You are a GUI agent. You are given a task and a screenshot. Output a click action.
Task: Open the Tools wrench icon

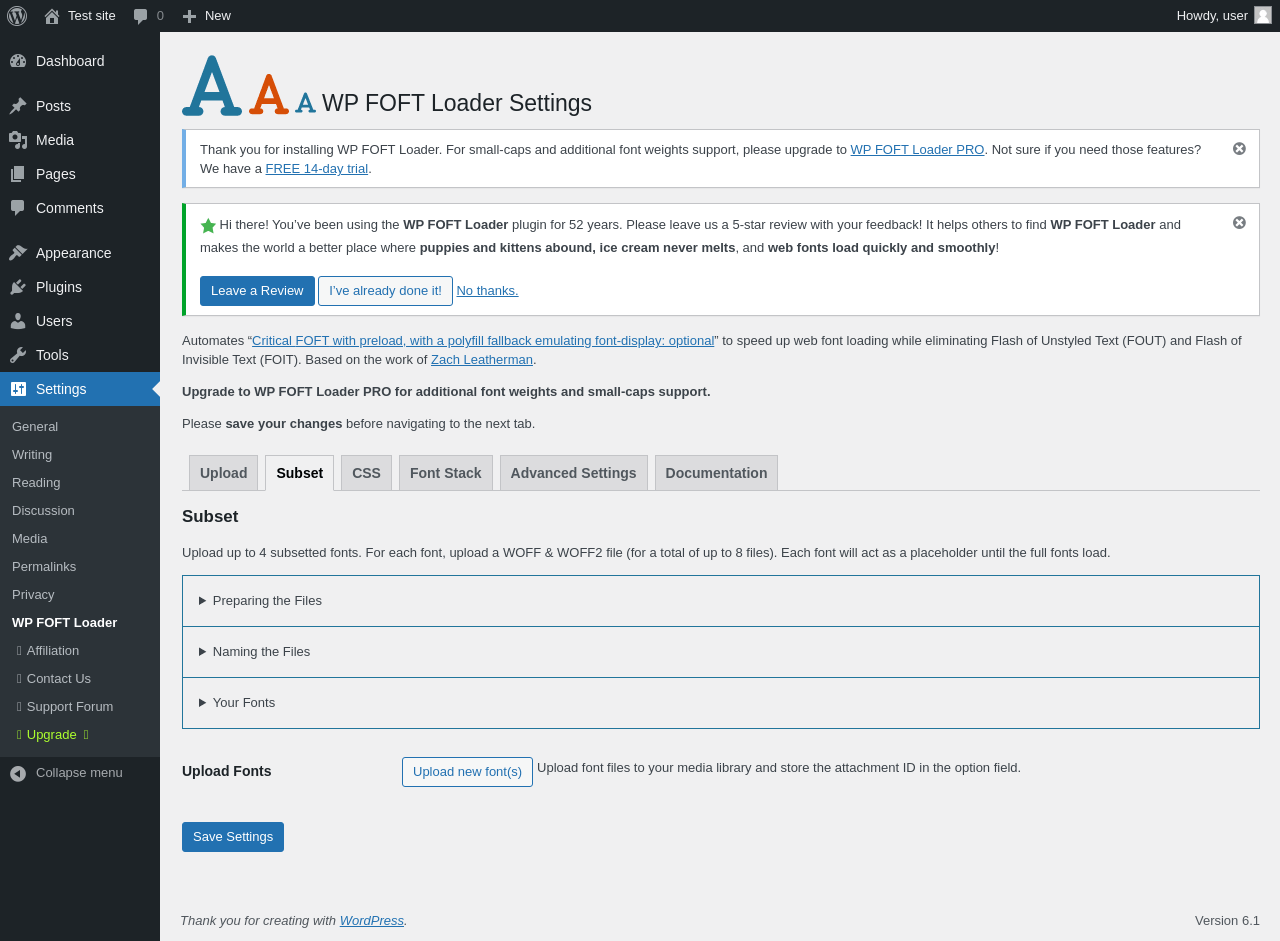click(18, 355)
